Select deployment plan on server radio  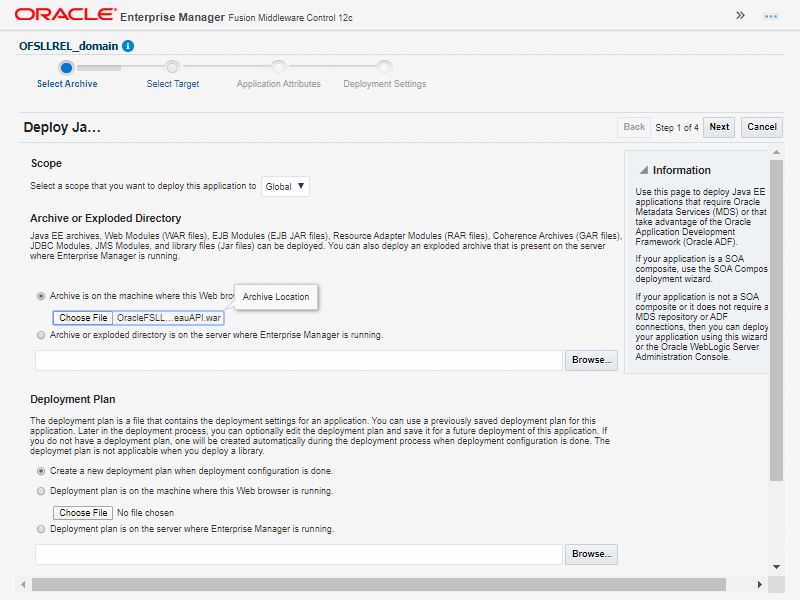click(x=41, y=529)
